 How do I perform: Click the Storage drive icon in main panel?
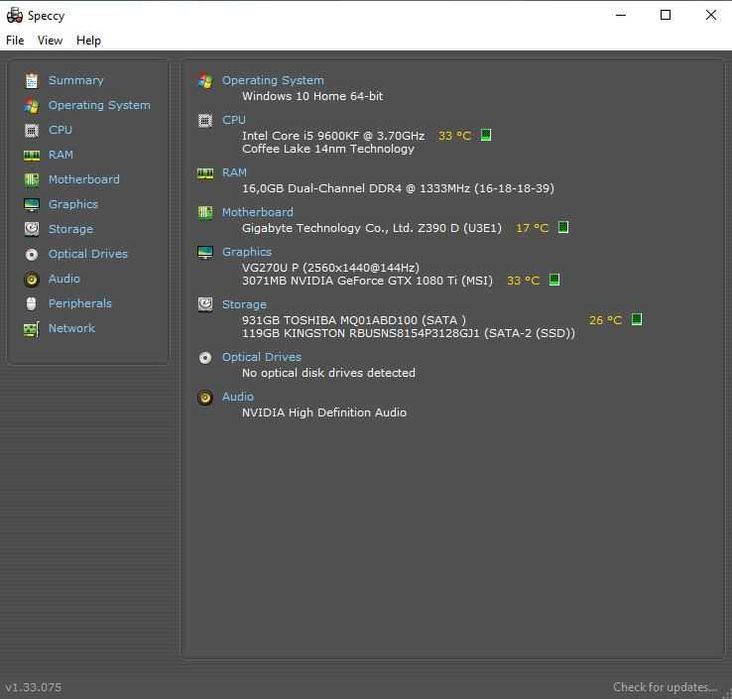[x=205, y=304]
